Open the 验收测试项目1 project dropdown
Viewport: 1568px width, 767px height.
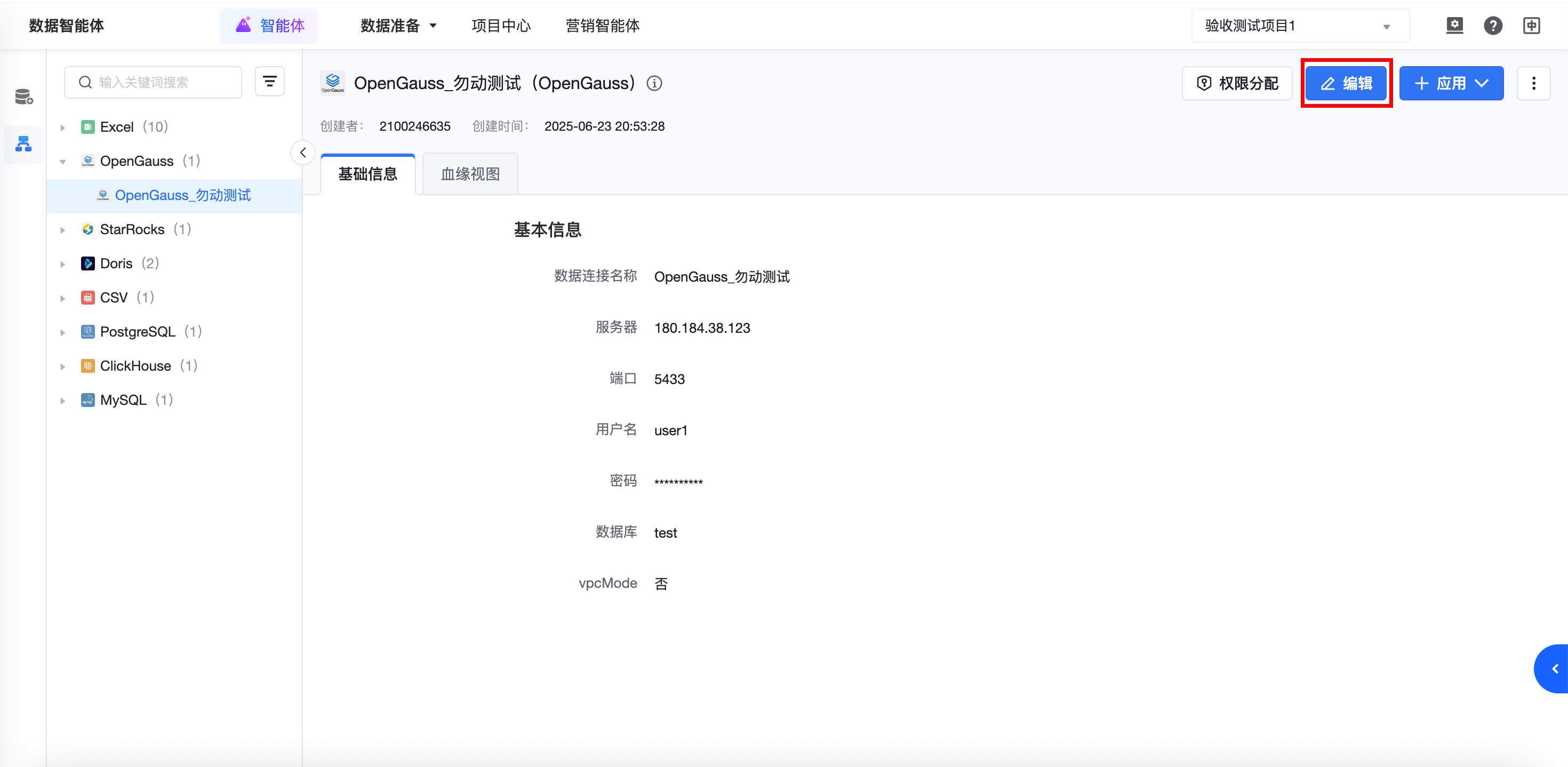click(1300, 26)
